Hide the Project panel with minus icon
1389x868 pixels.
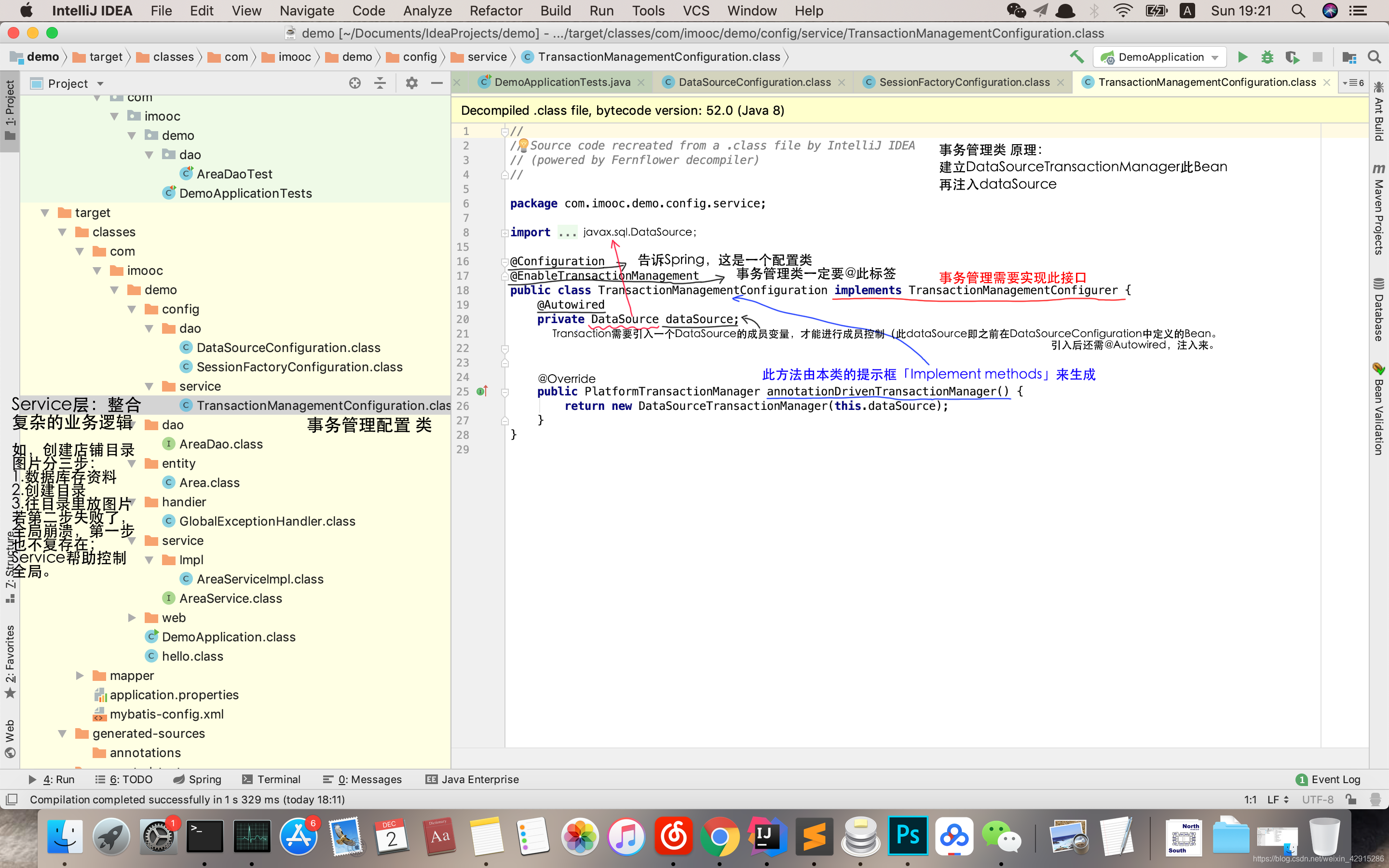click(437, 83)
